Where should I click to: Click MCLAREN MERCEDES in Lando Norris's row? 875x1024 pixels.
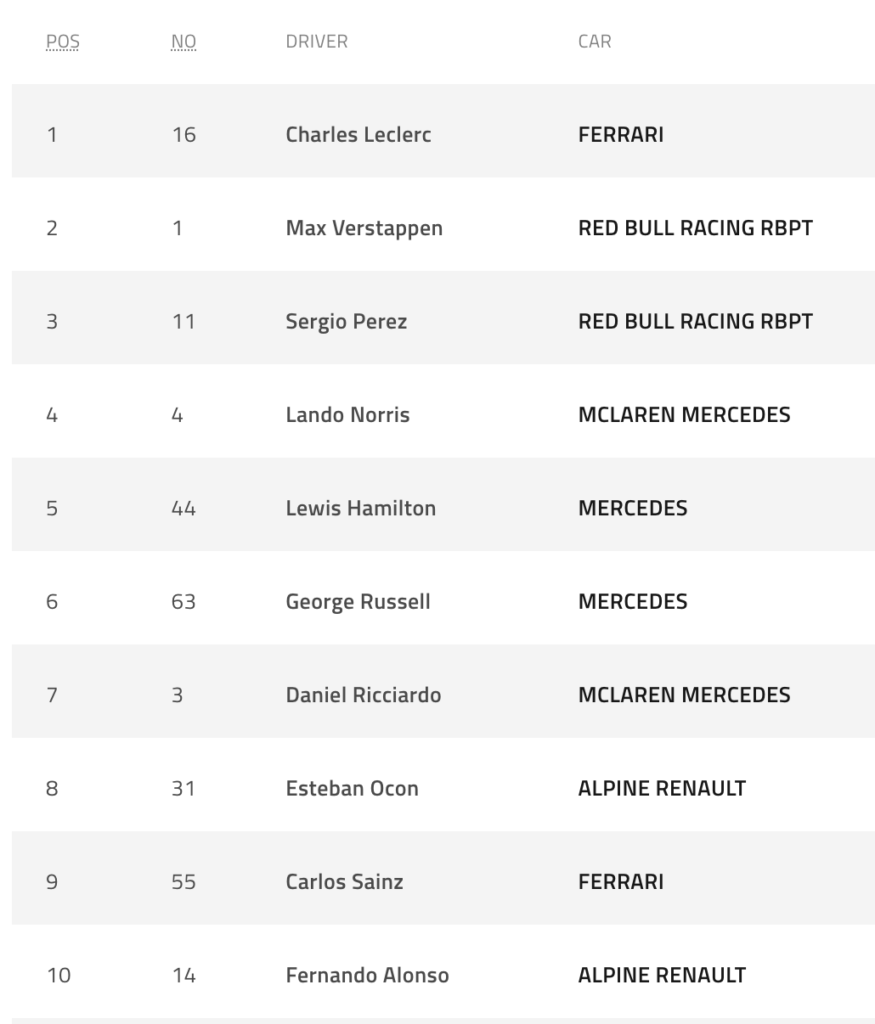(684, 415)
